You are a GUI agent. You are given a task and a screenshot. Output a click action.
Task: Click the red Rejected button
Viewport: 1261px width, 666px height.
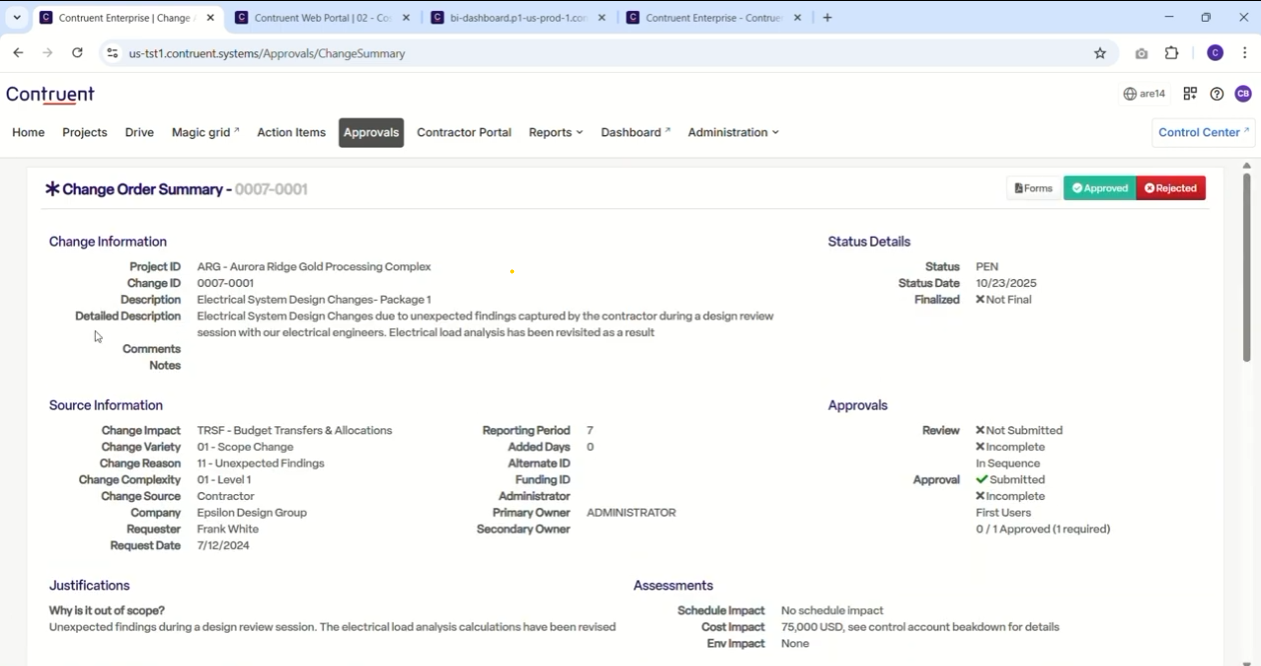click(1171, 188)
